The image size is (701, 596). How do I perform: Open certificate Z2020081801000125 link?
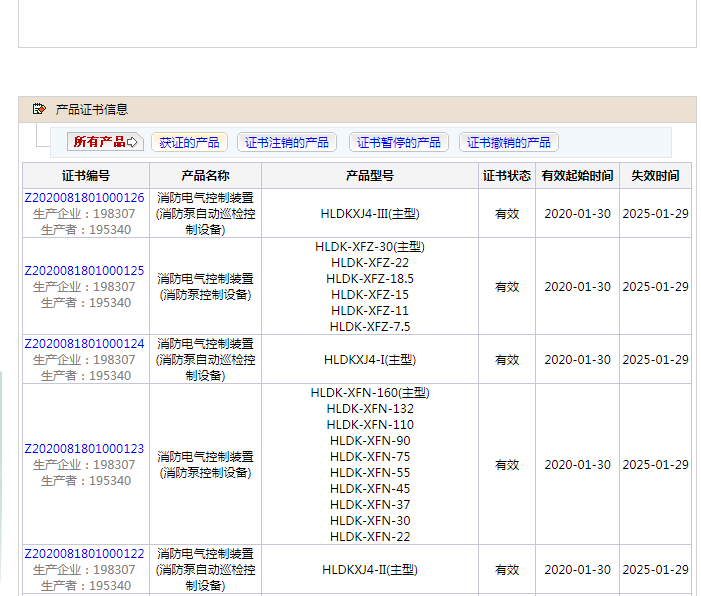84,271
